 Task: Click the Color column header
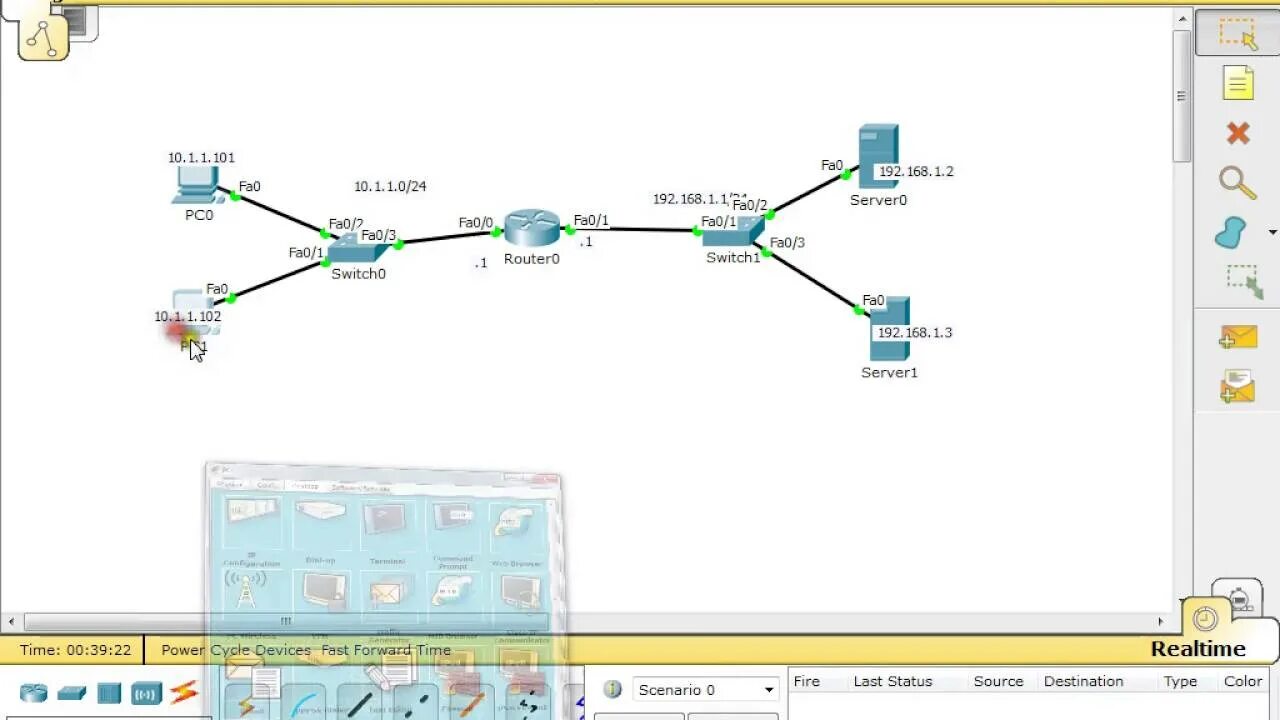pos(1242,681)
